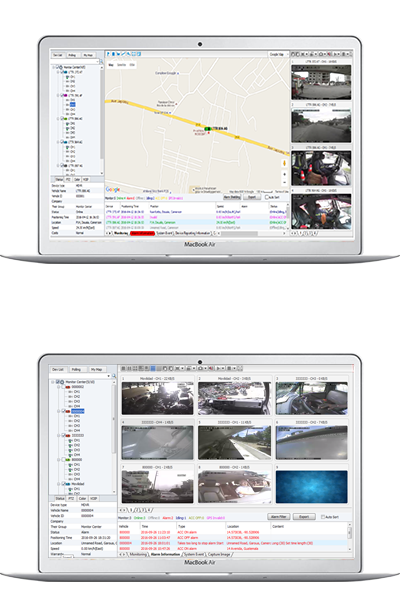
Task: Select video cell 1 Movilidad CH1
Action: [x=157, y=398]
